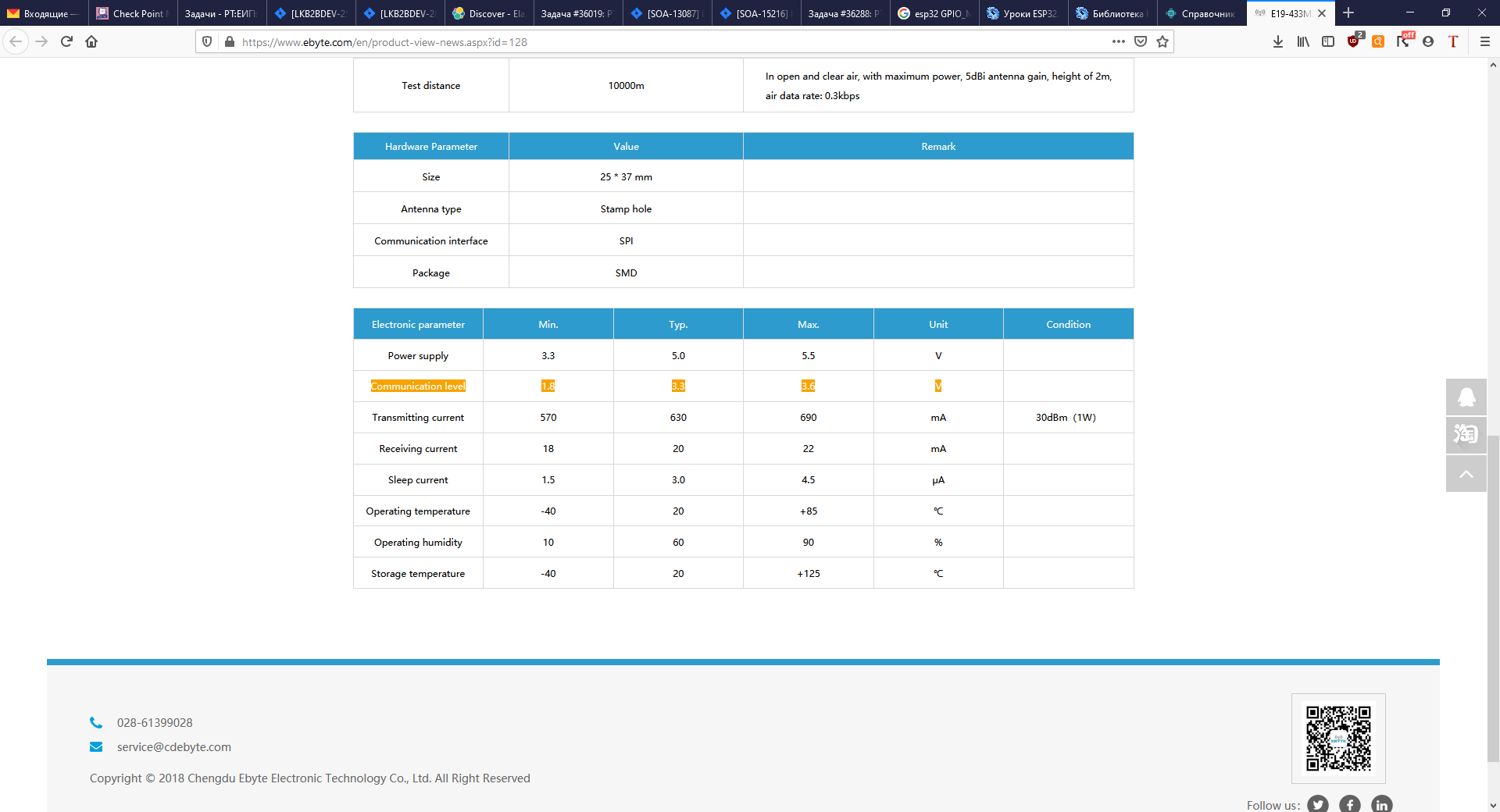Screen dimensions: 1500x812
Task: Open the LinkedIn follow link
Action: pyautogui.click(x=1382, y=804)
